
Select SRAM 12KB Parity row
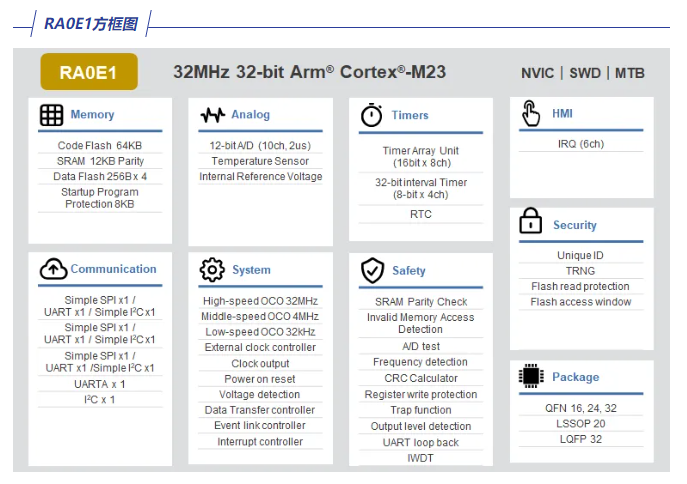click(100, 161)
